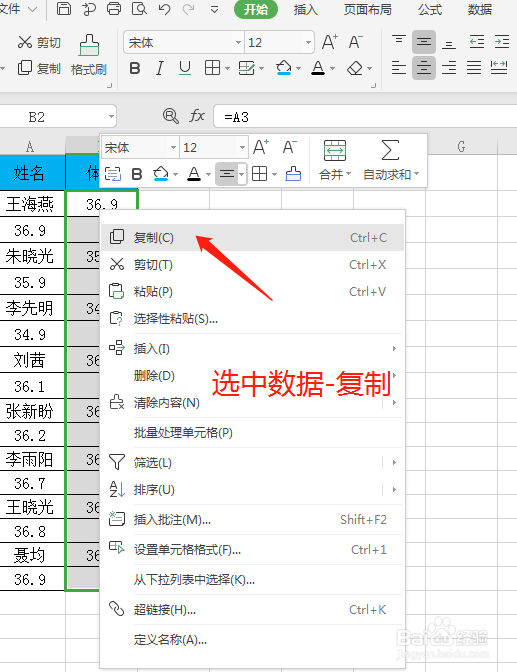Choose Define Name (定义名称) menu item
This screenshot has height=672, width=517.
point(252,639)
